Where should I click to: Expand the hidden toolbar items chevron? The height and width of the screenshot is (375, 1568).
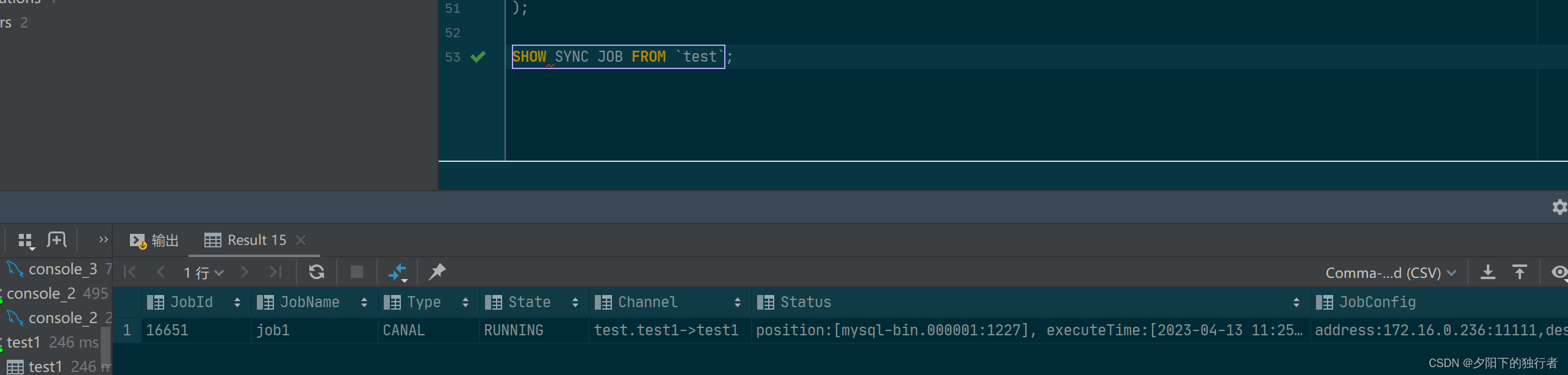coord(103,239)
